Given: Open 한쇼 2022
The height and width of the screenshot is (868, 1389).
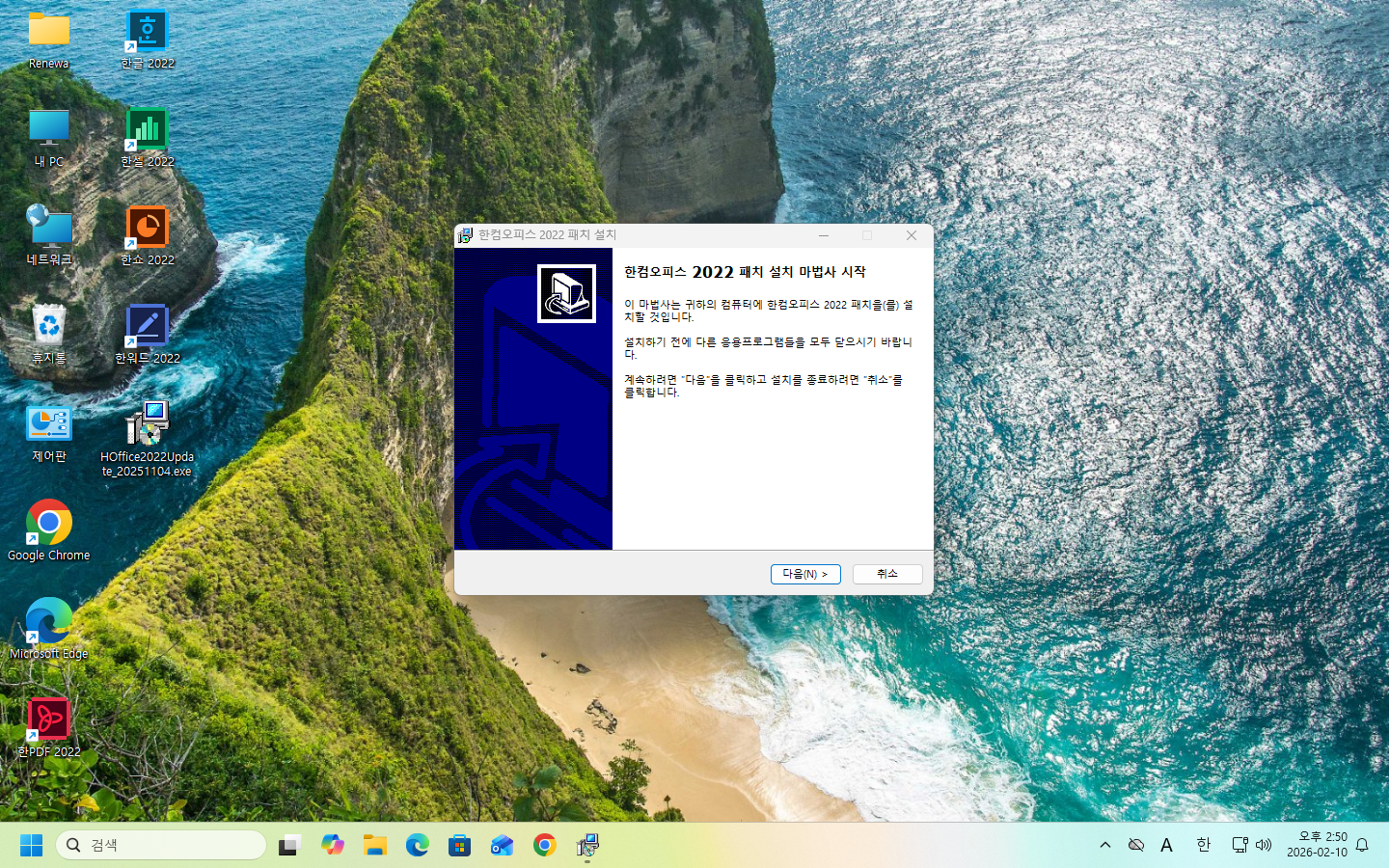Looking at the screenshot, I should point(147,228).
